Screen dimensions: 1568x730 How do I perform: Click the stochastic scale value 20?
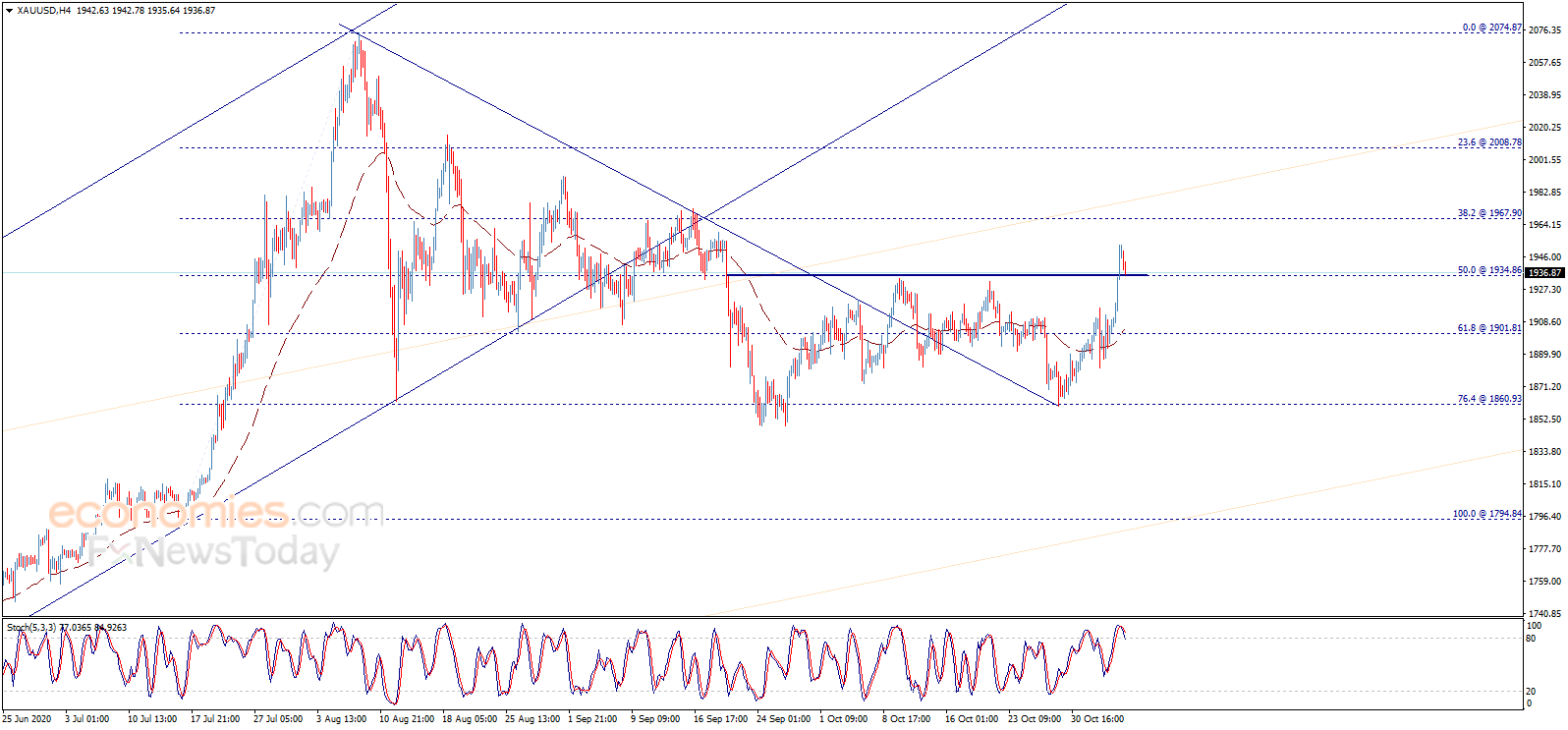click(x=1531, y=692)
